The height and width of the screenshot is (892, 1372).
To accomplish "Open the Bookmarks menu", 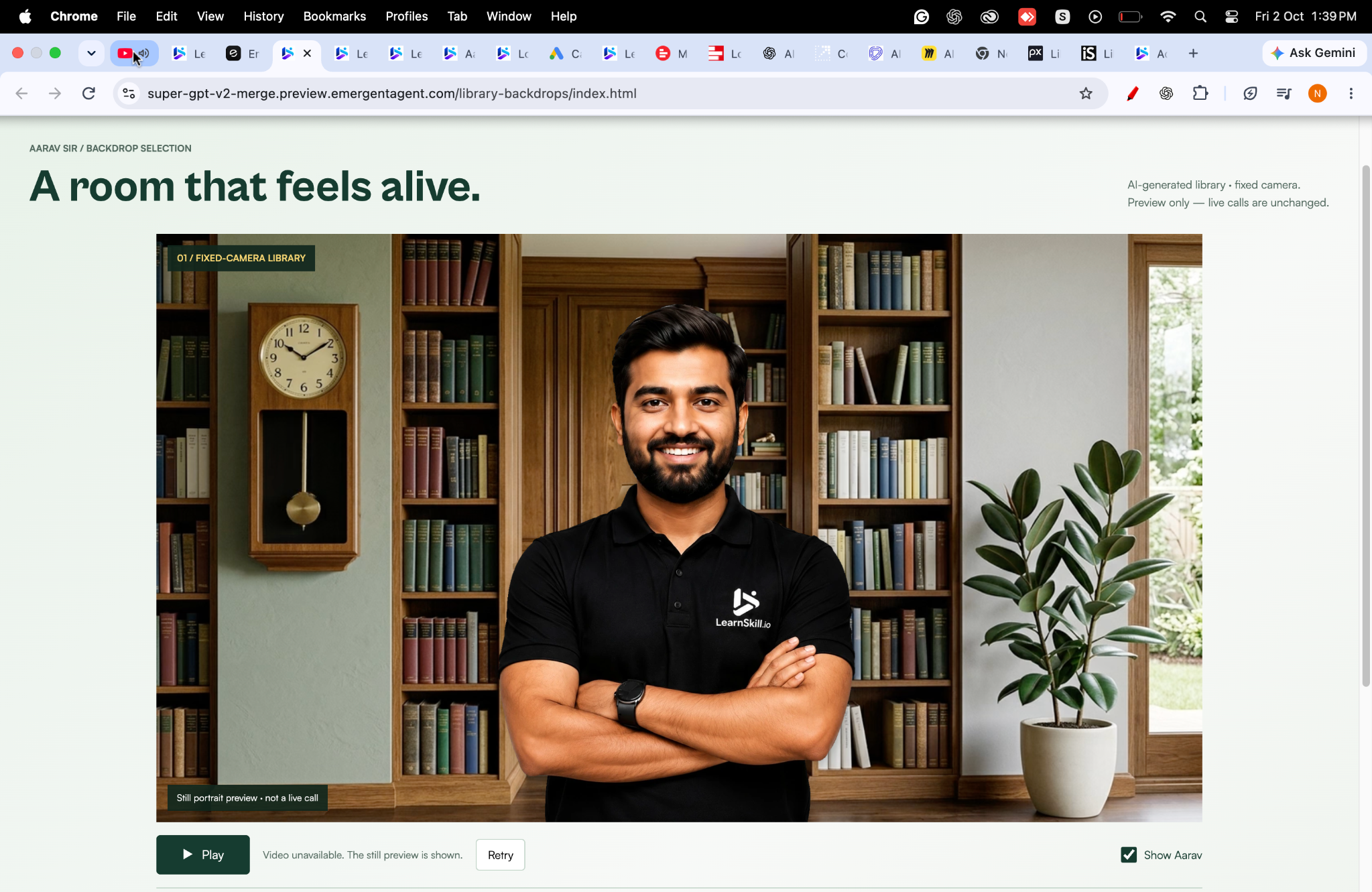I will 334,16.
